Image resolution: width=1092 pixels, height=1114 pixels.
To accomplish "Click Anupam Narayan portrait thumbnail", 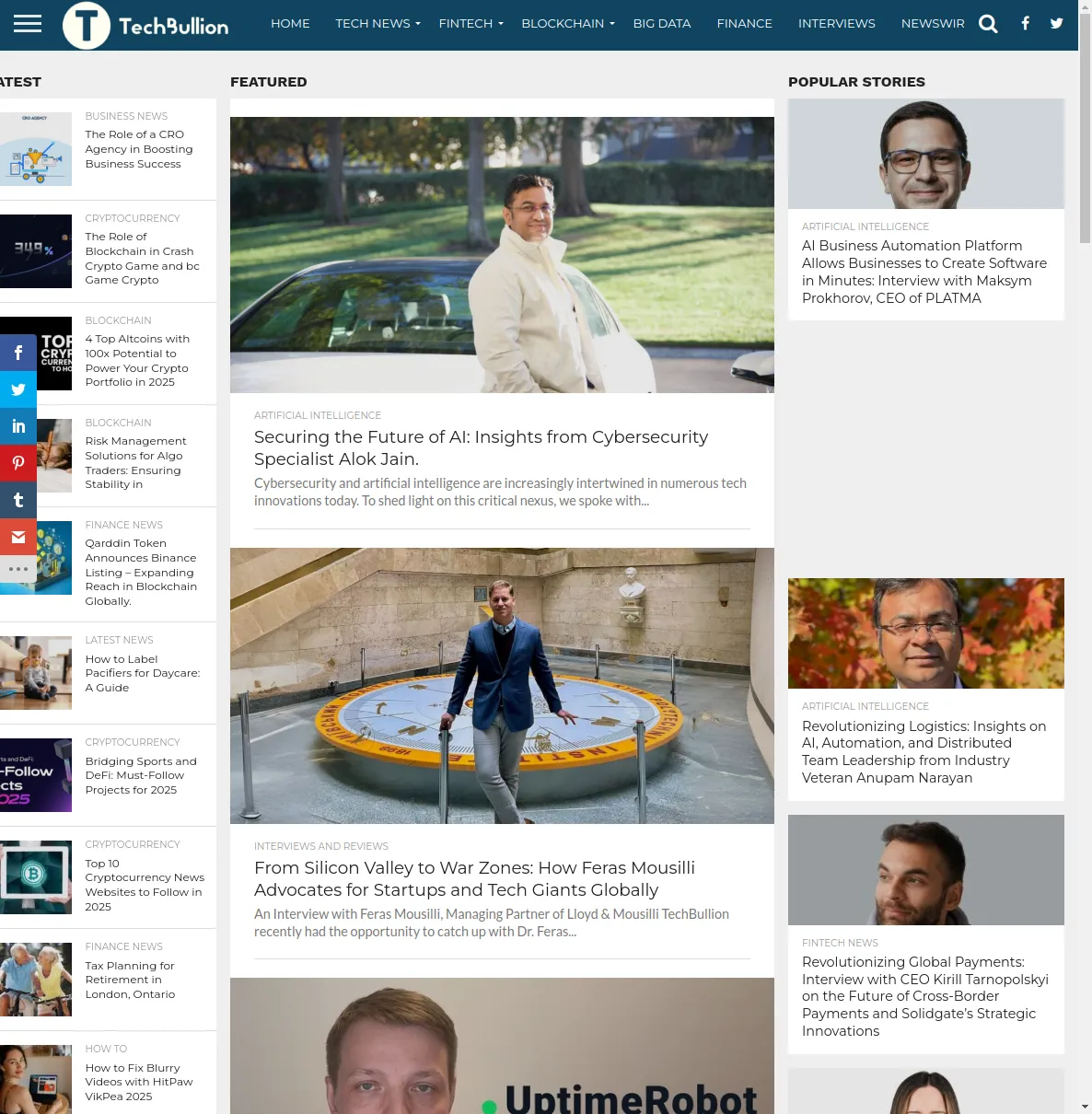I will (926, 633).
